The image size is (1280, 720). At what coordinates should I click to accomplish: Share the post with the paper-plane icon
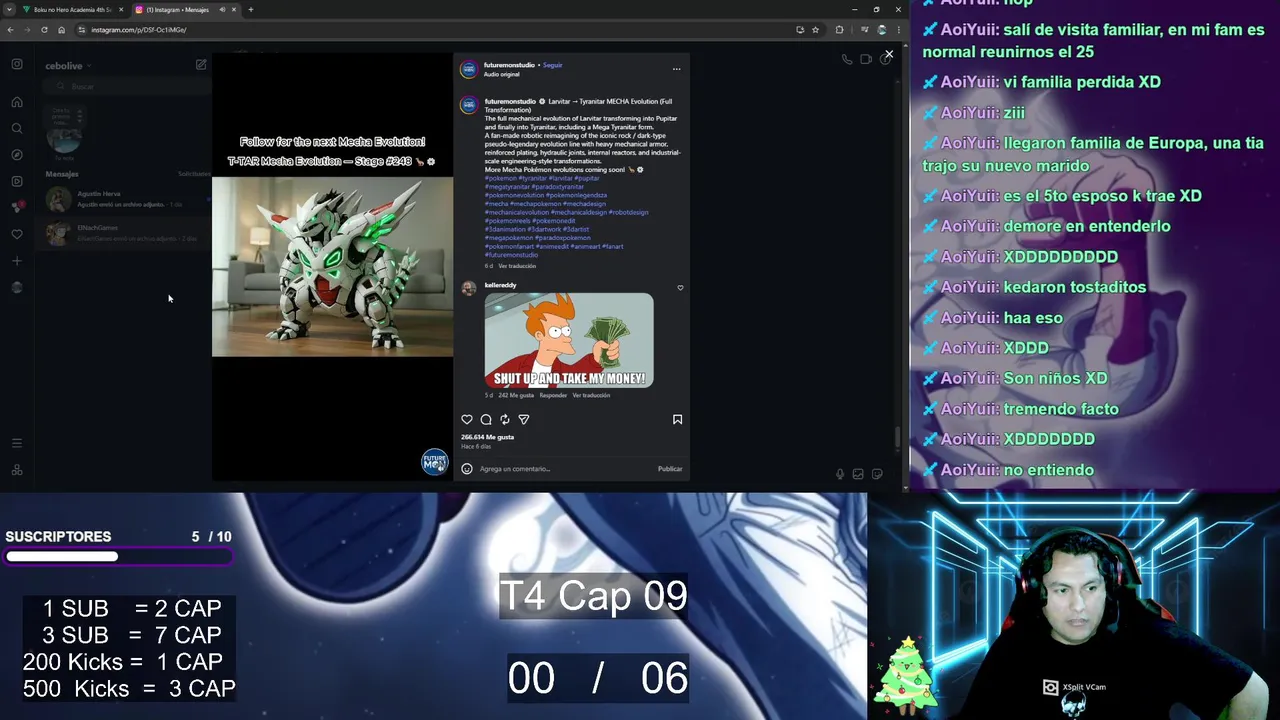pyautogui.click(x=524, y=420)
